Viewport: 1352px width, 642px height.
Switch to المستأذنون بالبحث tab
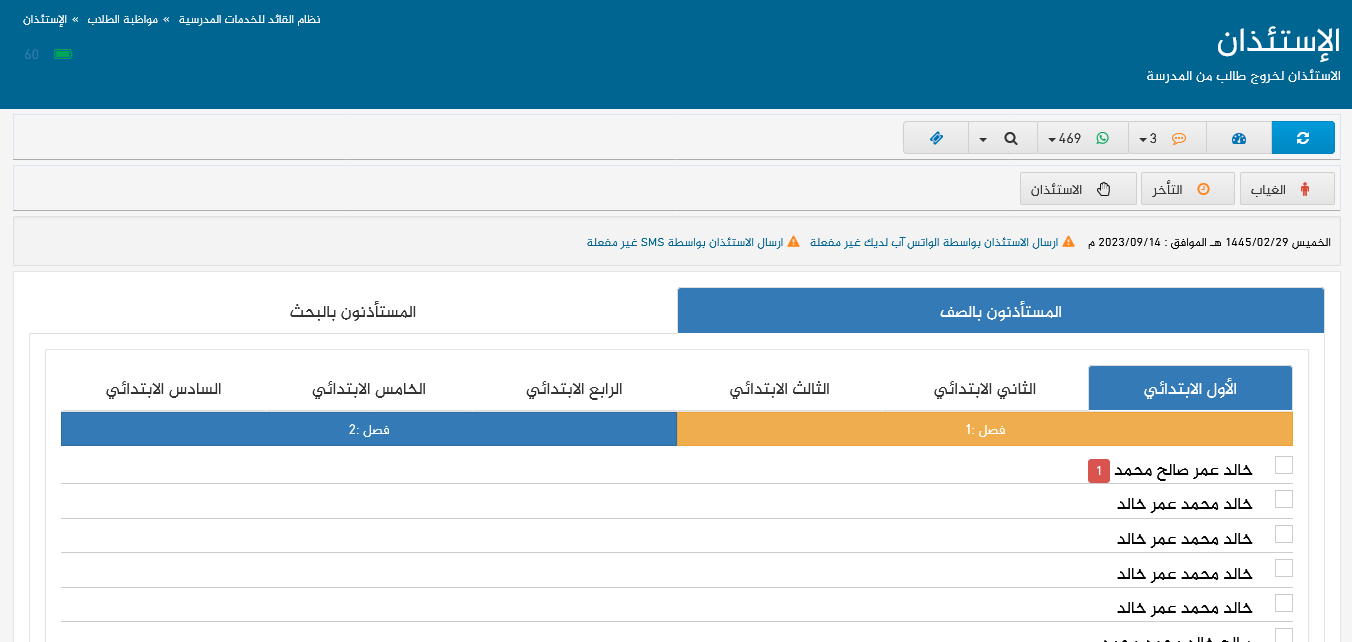(353, 312)
